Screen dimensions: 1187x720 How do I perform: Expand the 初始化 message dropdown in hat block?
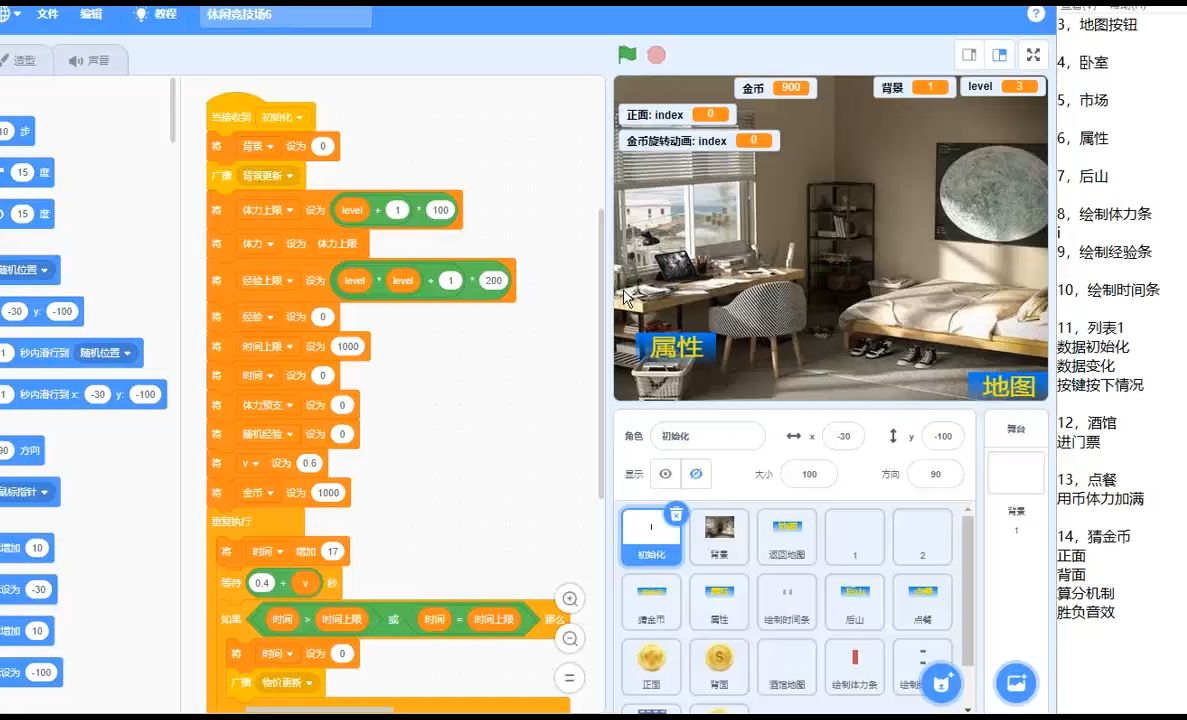(299, 117)
